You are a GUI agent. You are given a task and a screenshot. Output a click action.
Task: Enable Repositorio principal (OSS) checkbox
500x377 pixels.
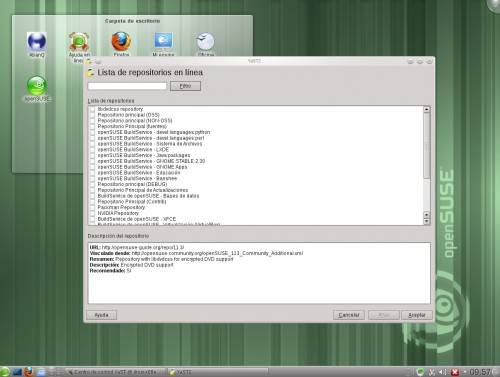point(92,115)
